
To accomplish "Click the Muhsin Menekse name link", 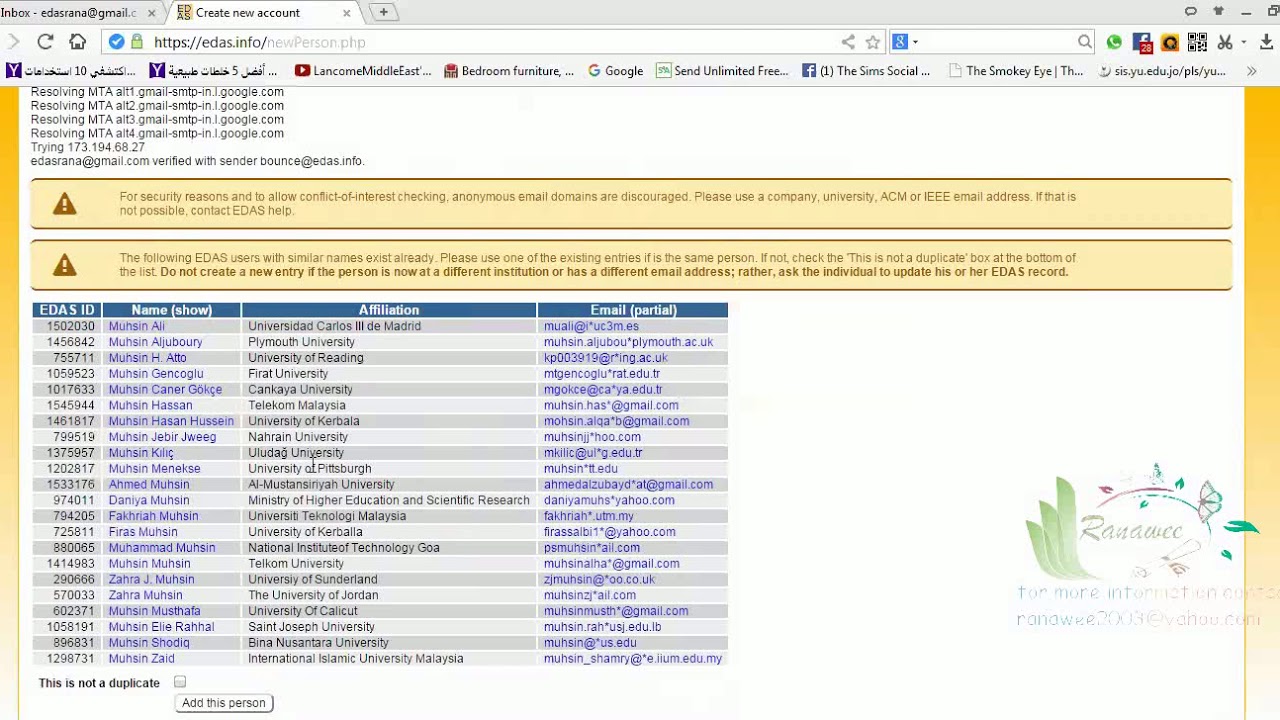I will point(155,468).
